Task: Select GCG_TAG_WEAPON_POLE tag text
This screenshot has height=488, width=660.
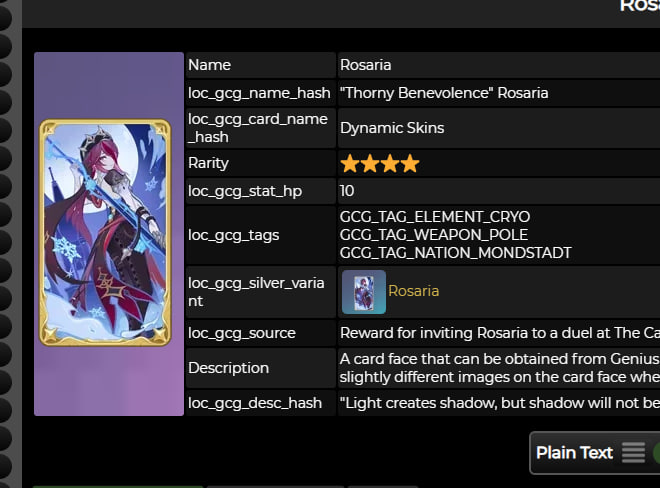Action: [x=434, y=235]
